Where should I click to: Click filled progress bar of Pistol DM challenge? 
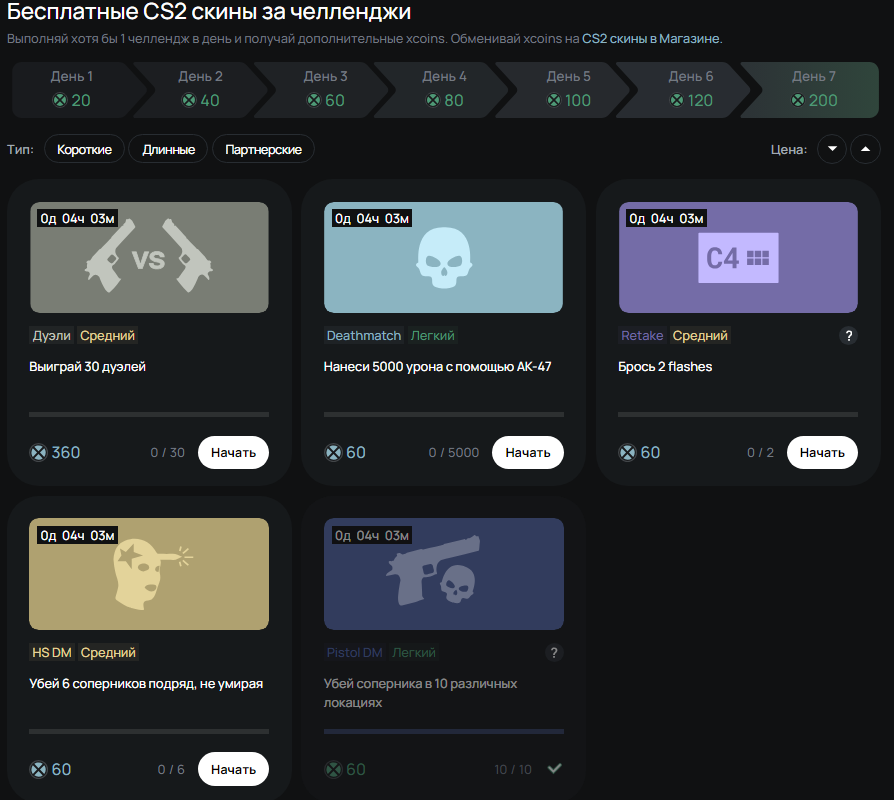pyautogui.click(x=444, y=731)
